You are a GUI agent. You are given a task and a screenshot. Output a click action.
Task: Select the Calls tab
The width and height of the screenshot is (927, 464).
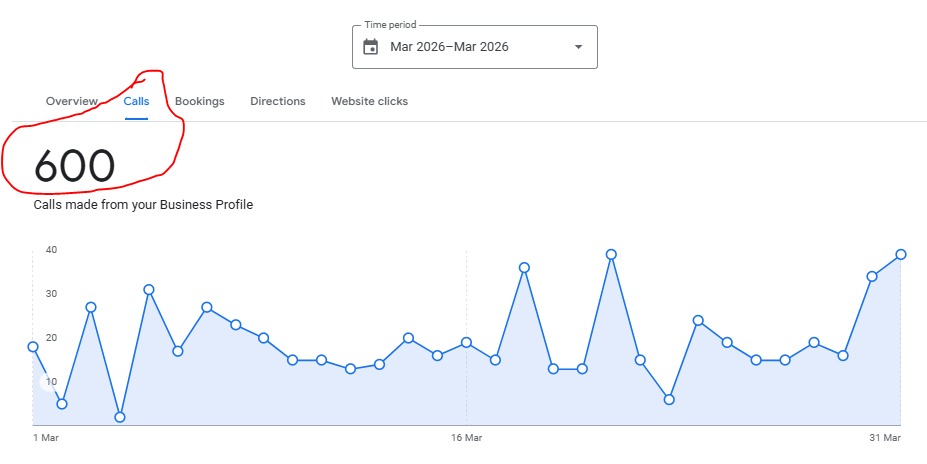pyautogui.click(x=137, y=101)
